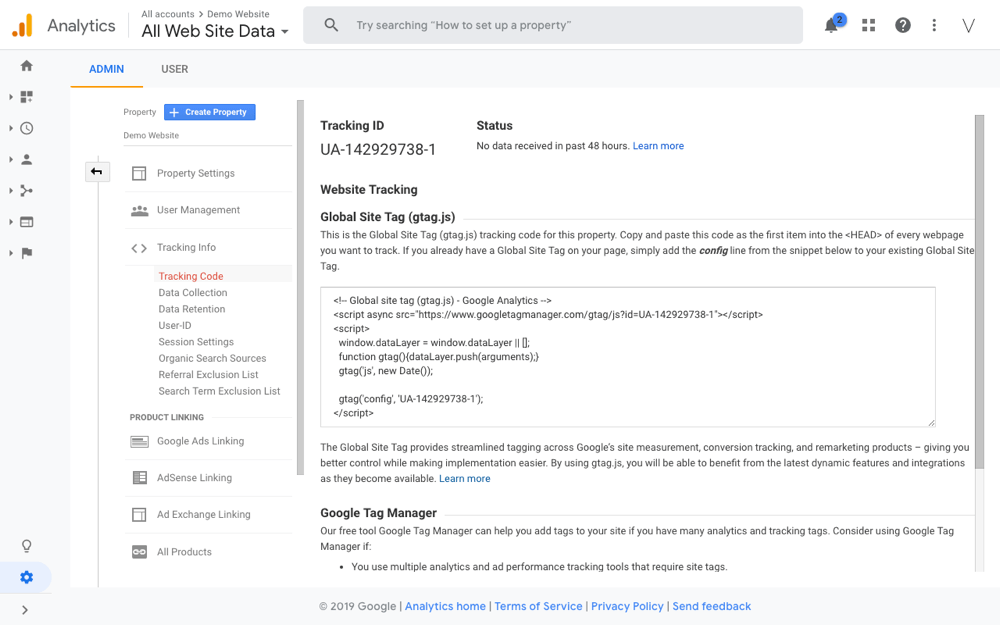Open the All Web Site Data view dropdown
The image size is (1000, 625).
click(x=215, y=31)
